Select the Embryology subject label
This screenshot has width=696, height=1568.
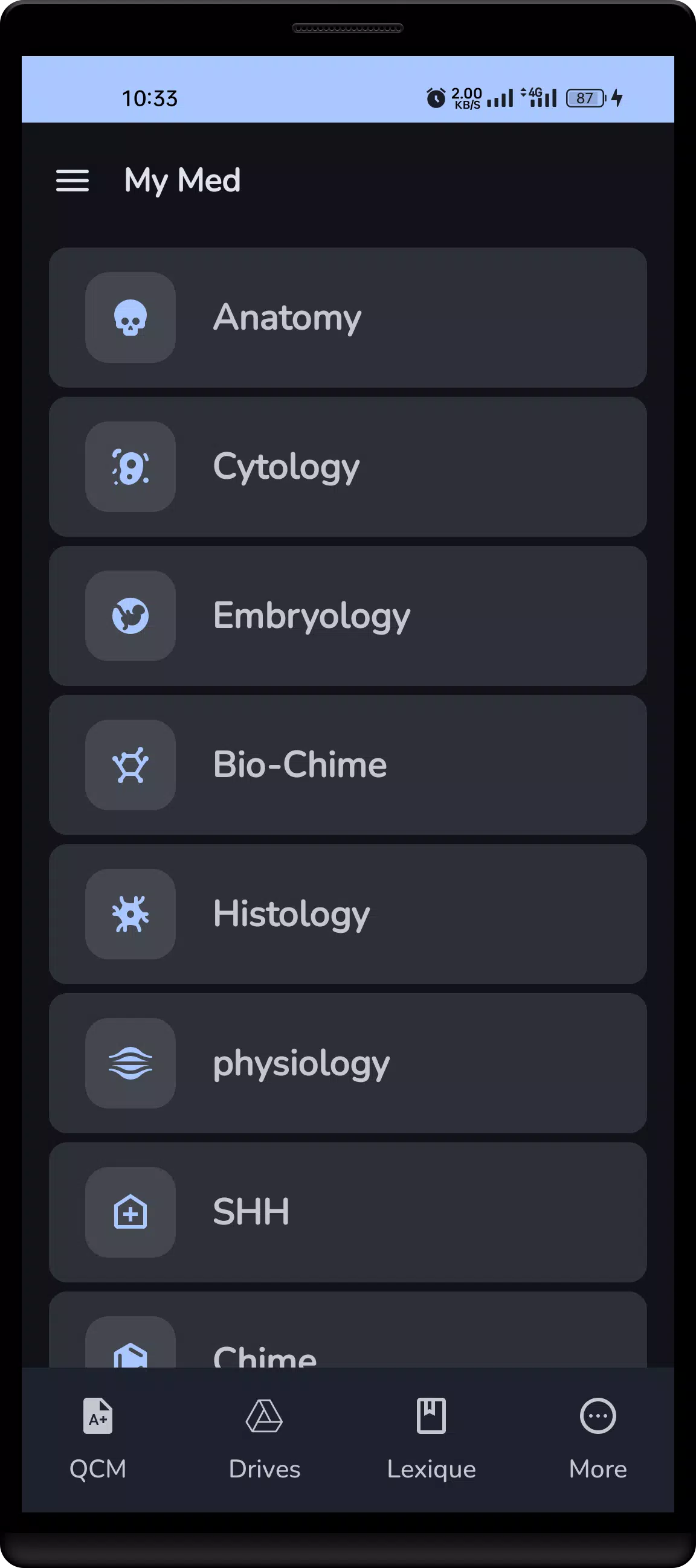311,616
